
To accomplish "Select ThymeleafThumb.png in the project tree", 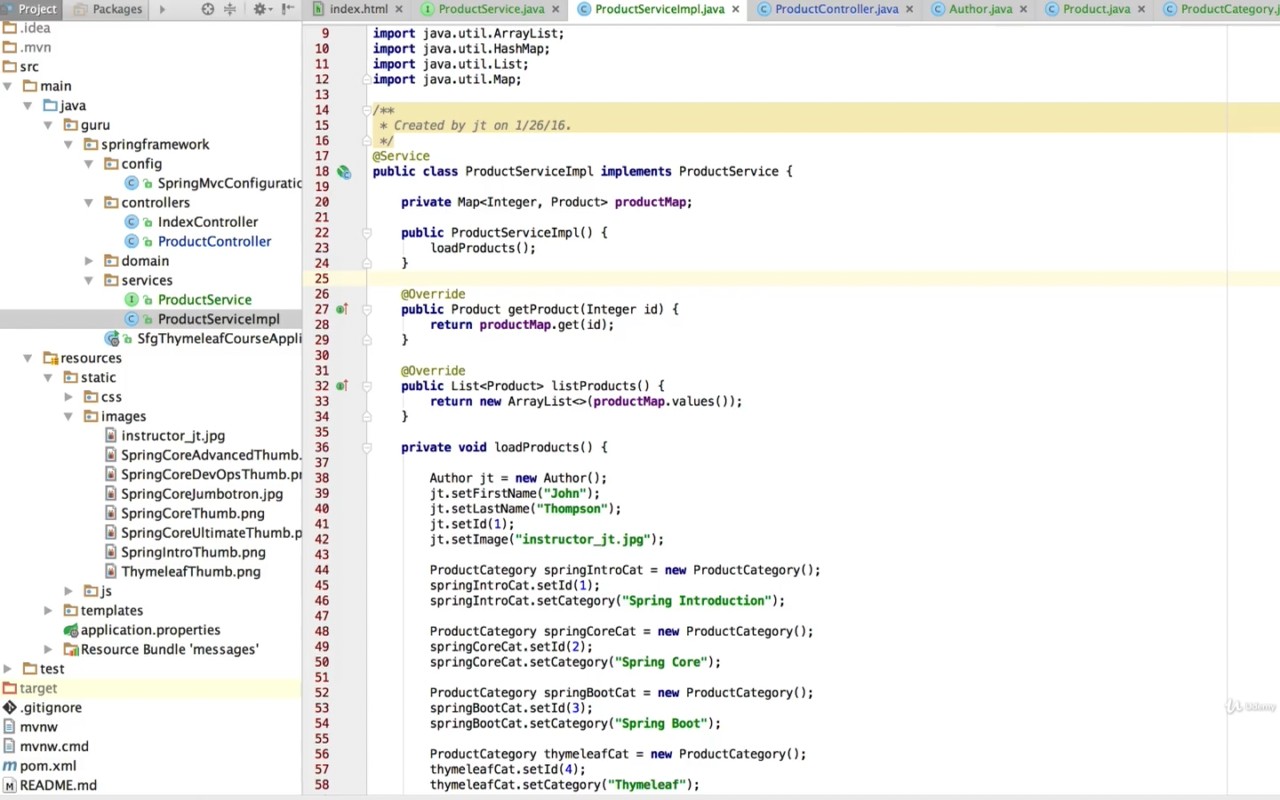I will pyautogui.click(x=191, y=572).
